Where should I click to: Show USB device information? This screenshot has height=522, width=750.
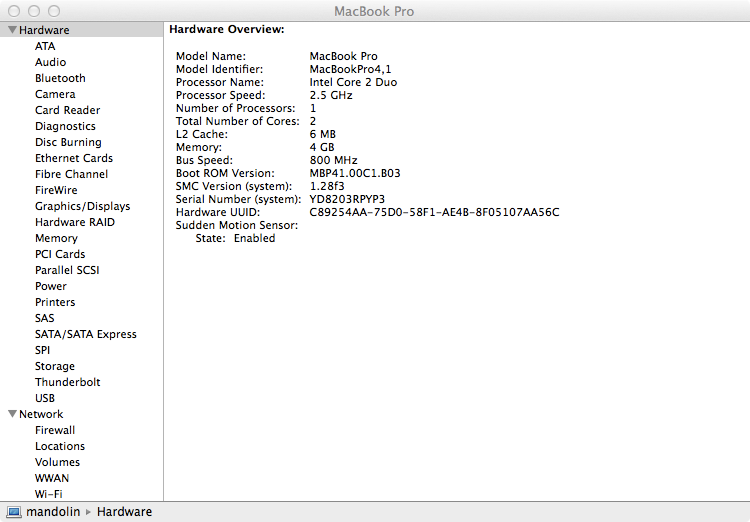(44, 398)
